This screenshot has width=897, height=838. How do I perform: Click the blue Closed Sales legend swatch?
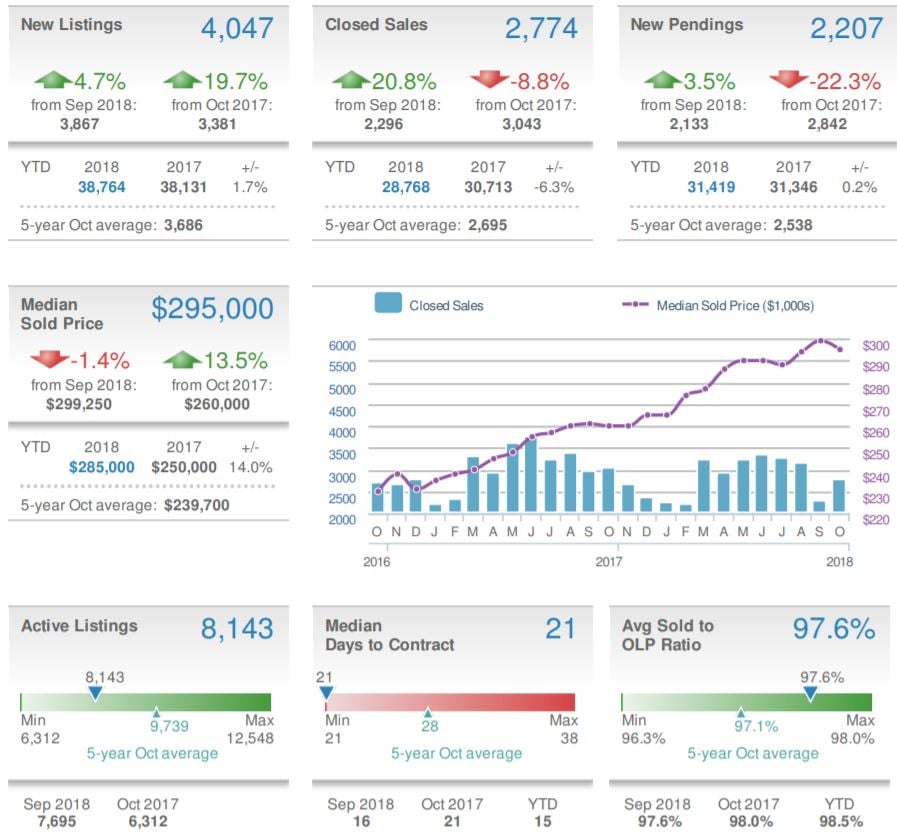(x=388, y=304)
